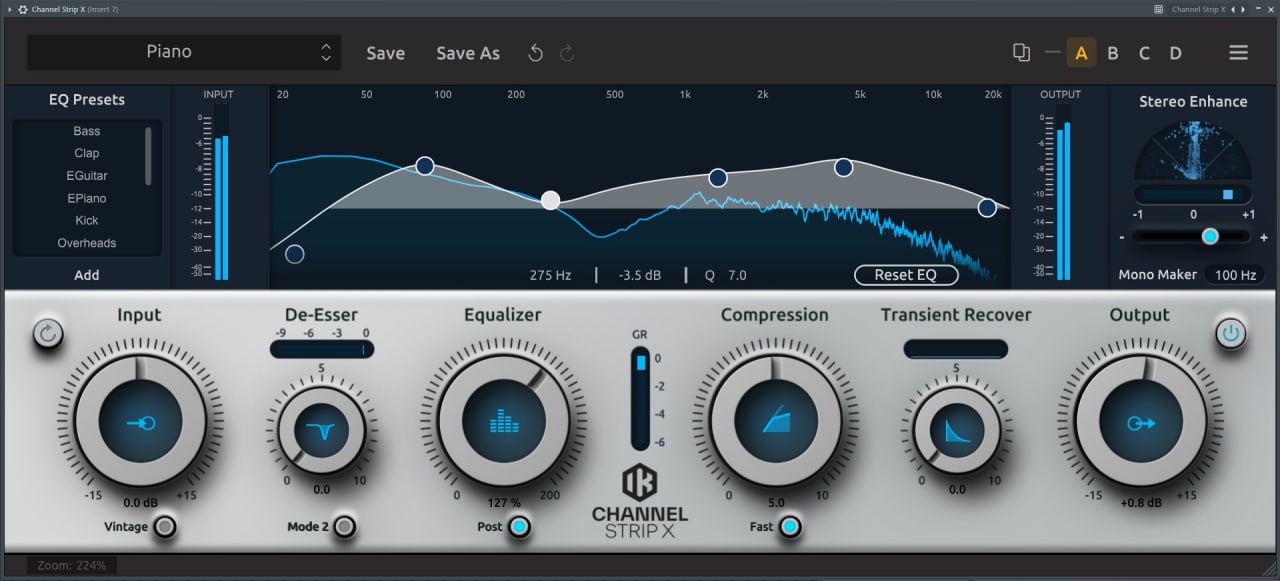Open the title bar gear menu
The height and width of the screenshot is (581, 1280).
coord(22,9)
